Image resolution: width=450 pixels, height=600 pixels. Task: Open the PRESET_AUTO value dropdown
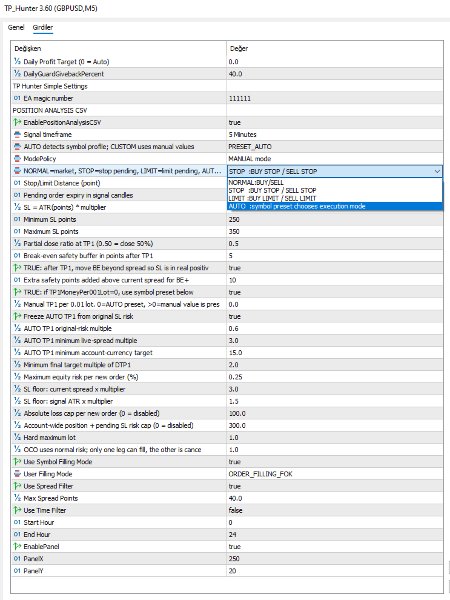(x=335, y=147)
